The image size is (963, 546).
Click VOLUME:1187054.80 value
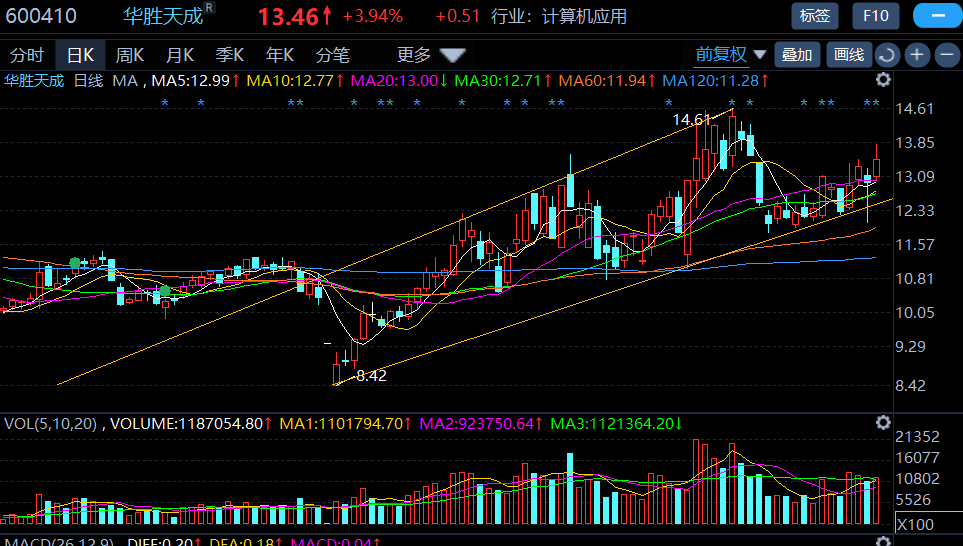[x=190, y=424]
